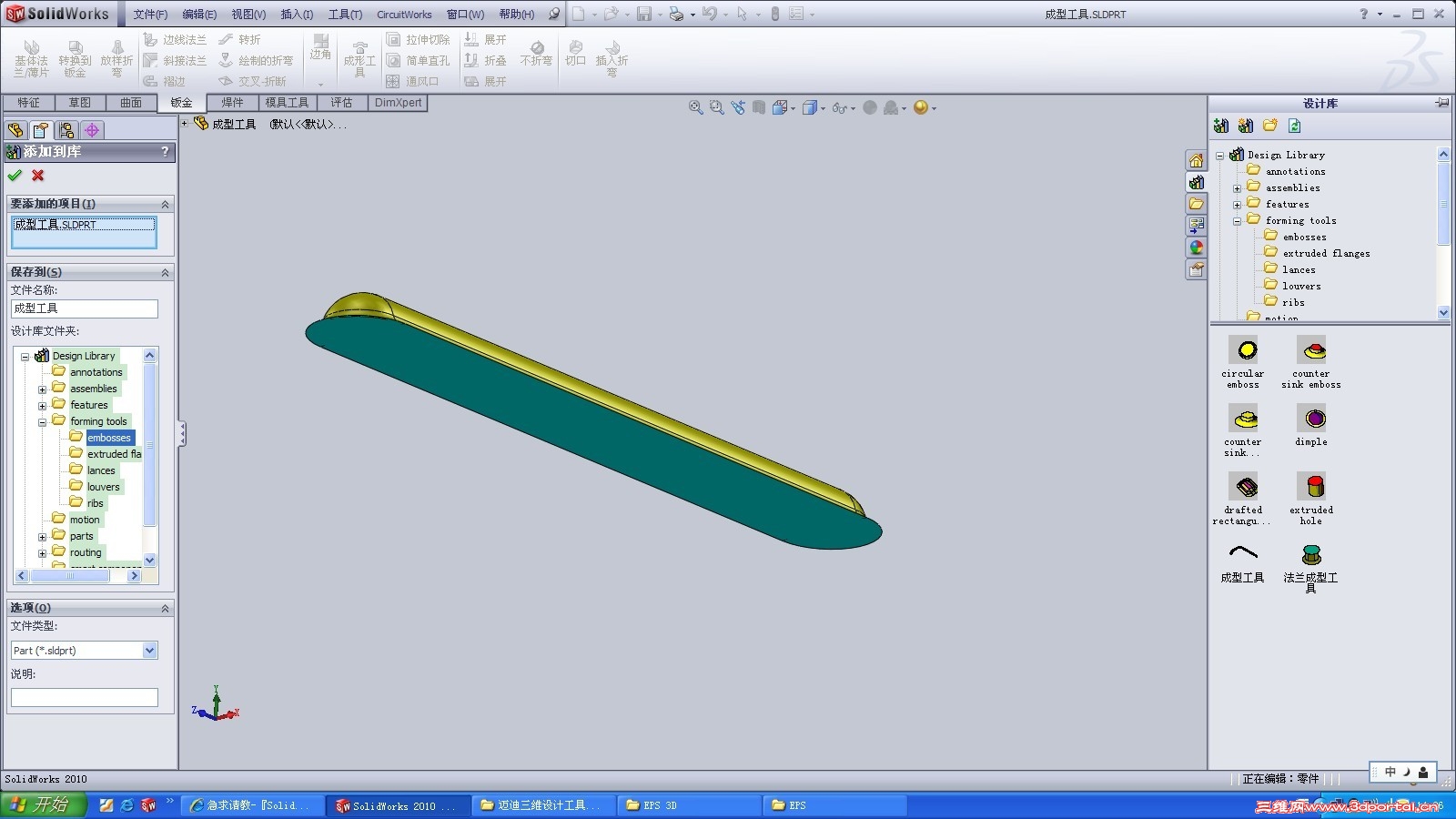Open the Windows 开始 Start button
This screenshot has height=819, width=1456.
click(x=43, y=805)
